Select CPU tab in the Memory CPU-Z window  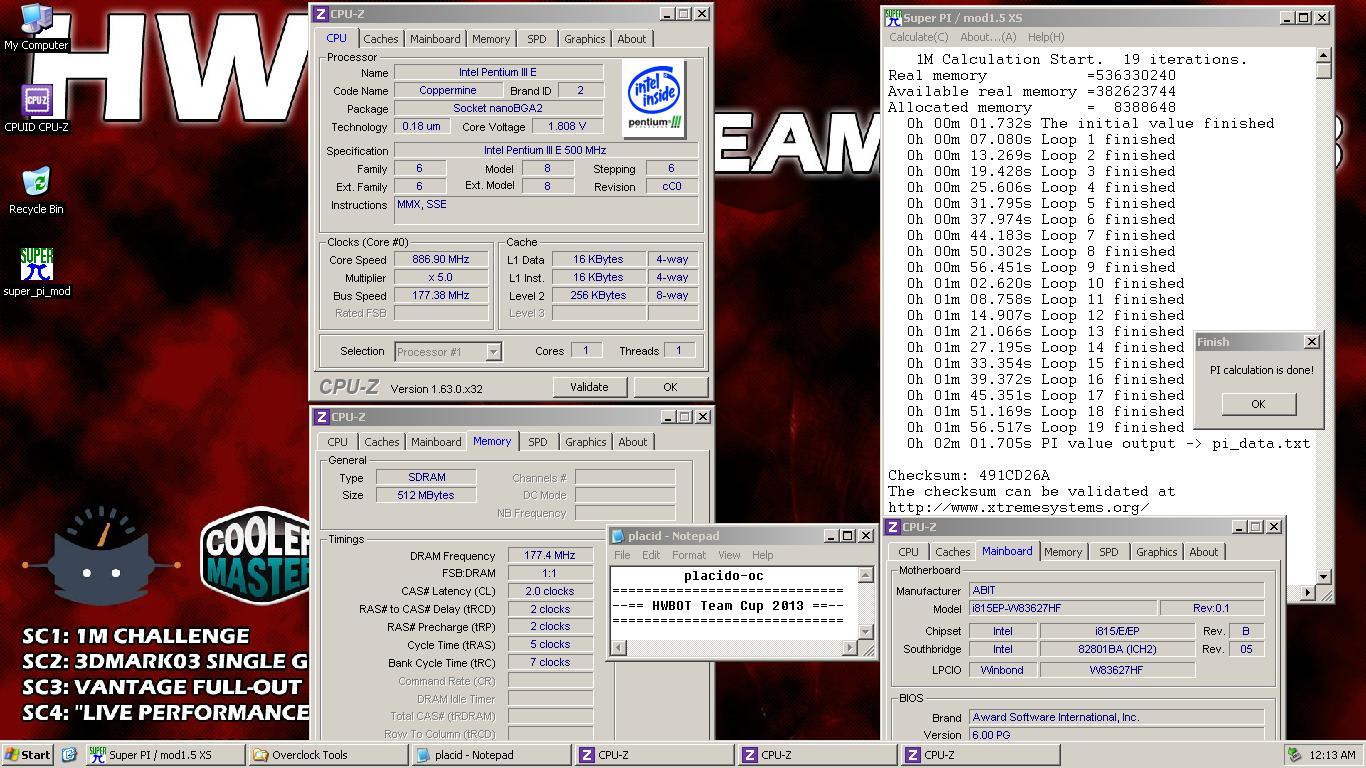pyautogui.click(x=338, y=442)
